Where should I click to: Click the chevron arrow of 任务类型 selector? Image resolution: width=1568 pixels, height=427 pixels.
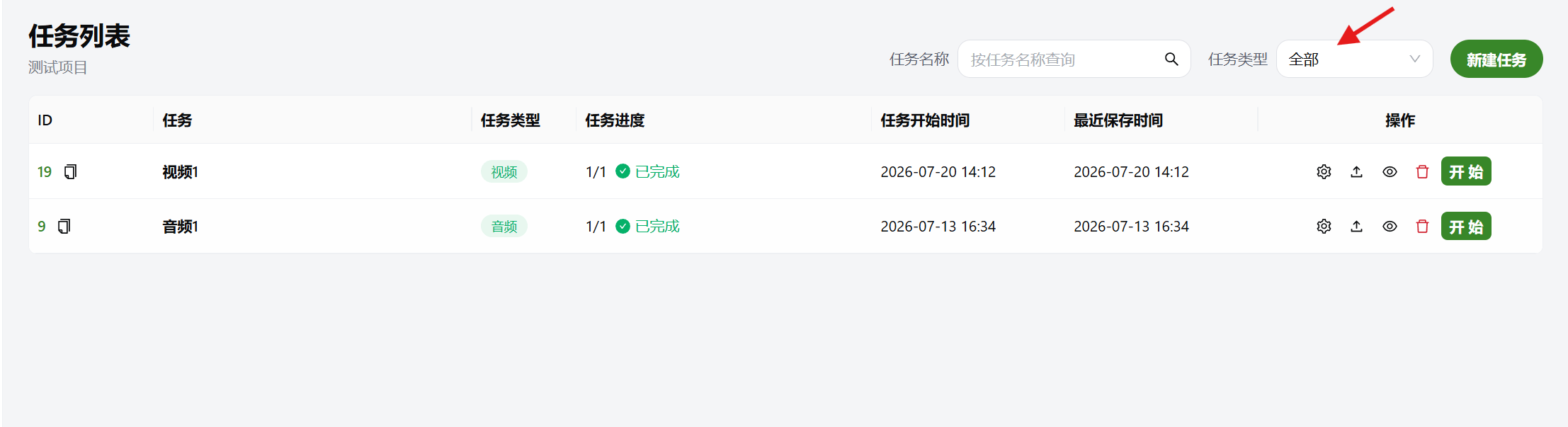(1414, 59)
